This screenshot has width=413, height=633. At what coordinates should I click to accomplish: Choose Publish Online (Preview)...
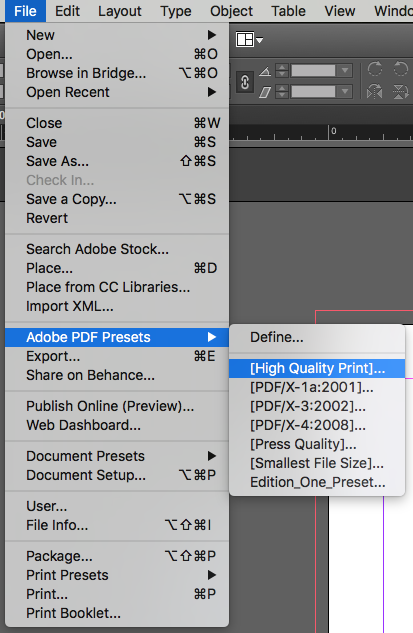[117, 406]
